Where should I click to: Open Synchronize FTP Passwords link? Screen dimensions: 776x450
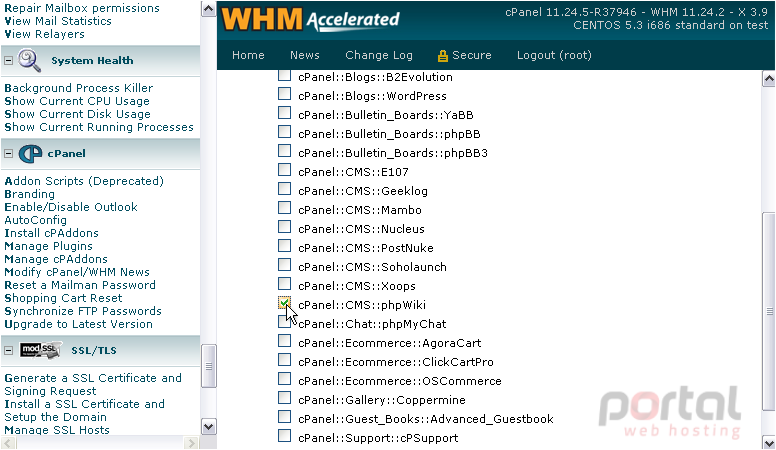[x=83, y=311]
